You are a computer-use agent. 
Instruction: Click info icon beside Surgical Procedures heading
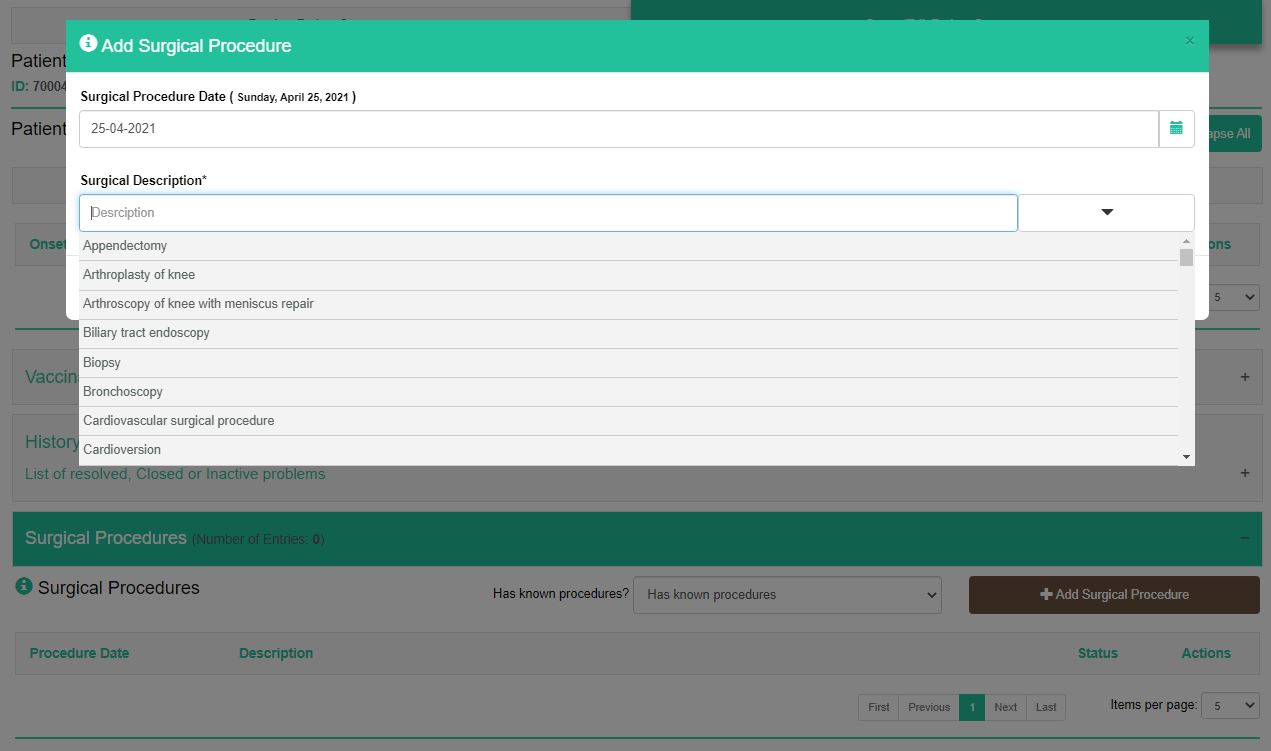(x=24, y=587)
